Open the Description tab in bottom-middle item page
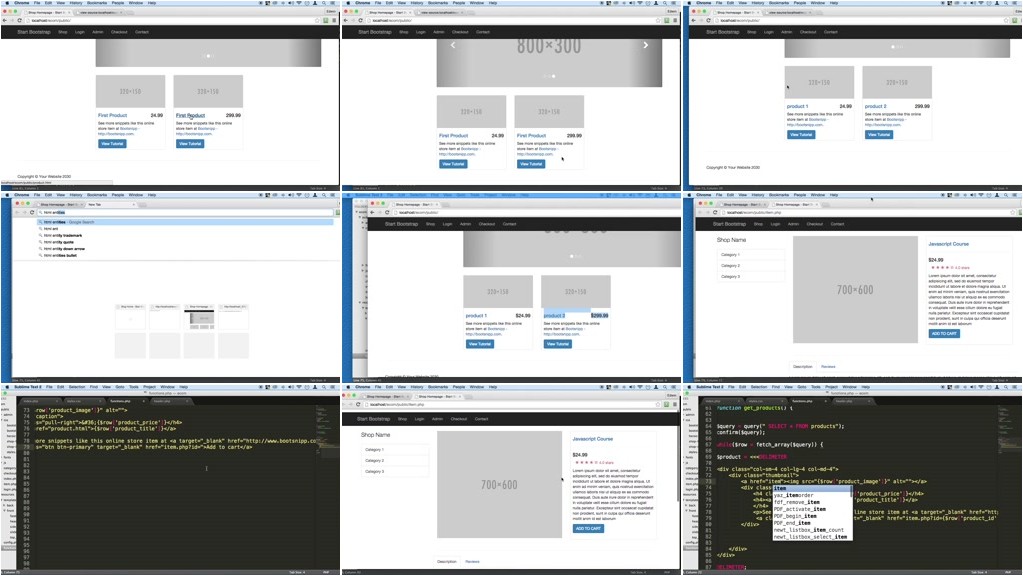1023x576 pixels. [447, 562]
